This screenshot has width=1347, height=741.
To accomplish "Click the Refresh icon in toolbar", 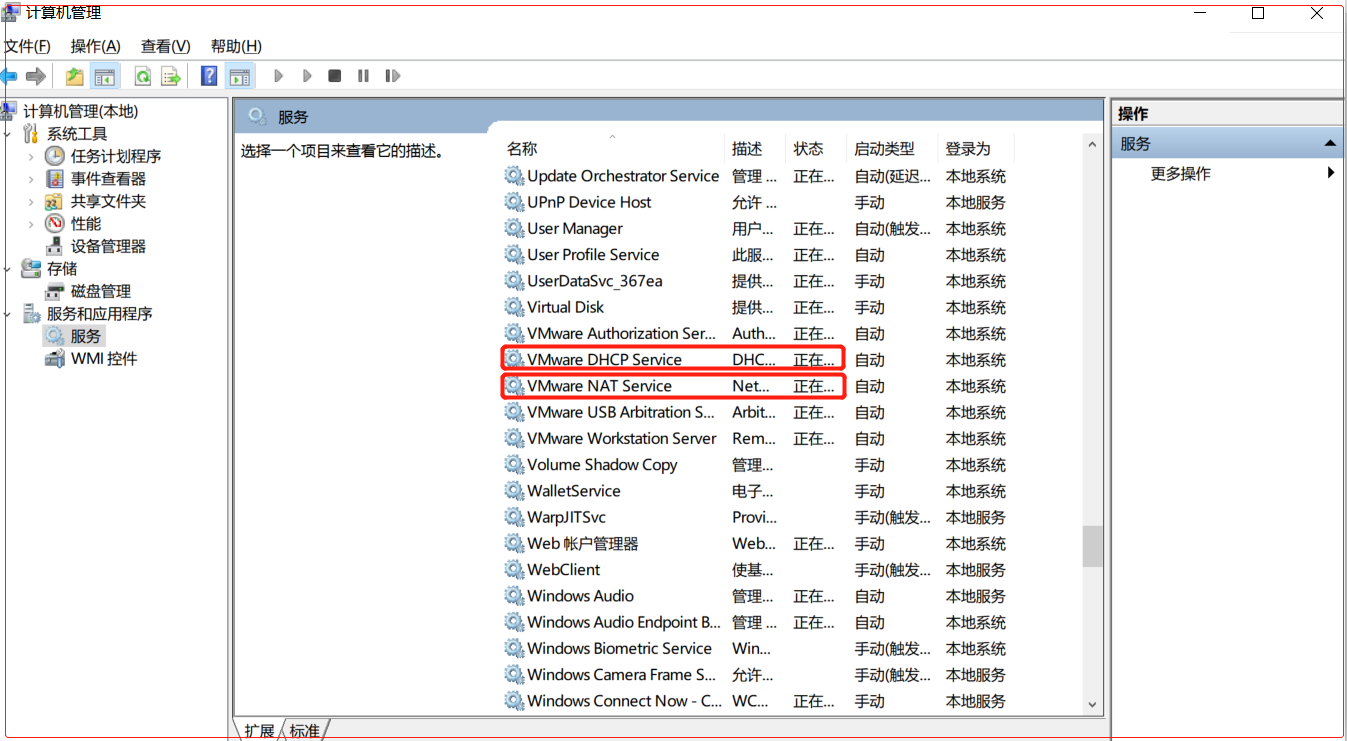I will 143,76.
